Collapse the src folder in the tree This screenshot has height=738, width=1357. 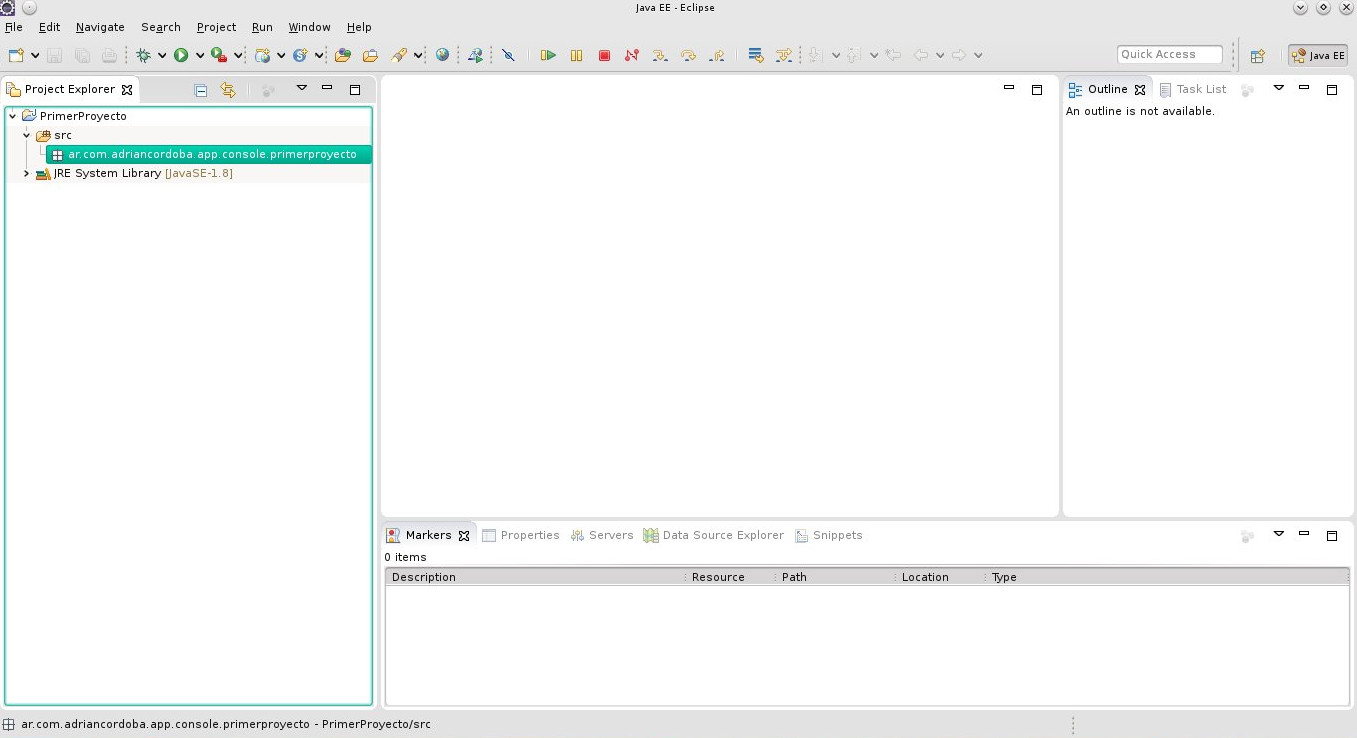click(27, 135)
